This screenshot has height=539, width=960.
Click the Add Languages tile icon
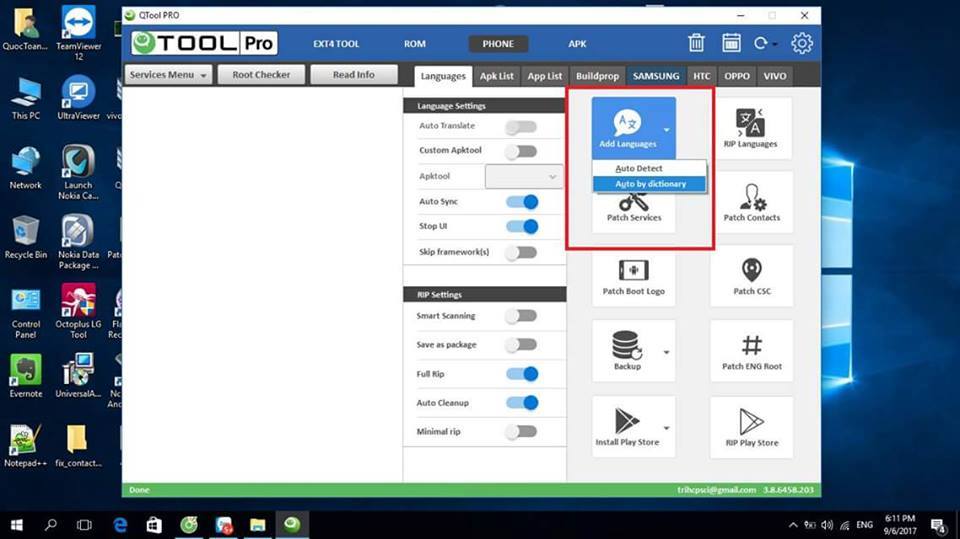628,122
